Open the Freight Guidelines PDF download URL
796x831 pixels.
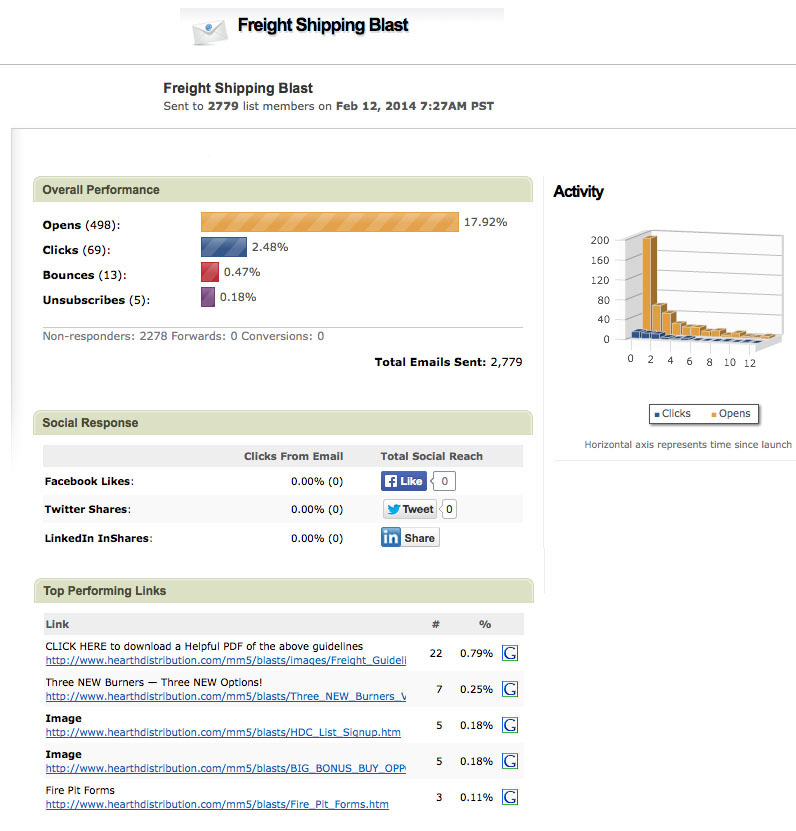click(x=225, y=661)
